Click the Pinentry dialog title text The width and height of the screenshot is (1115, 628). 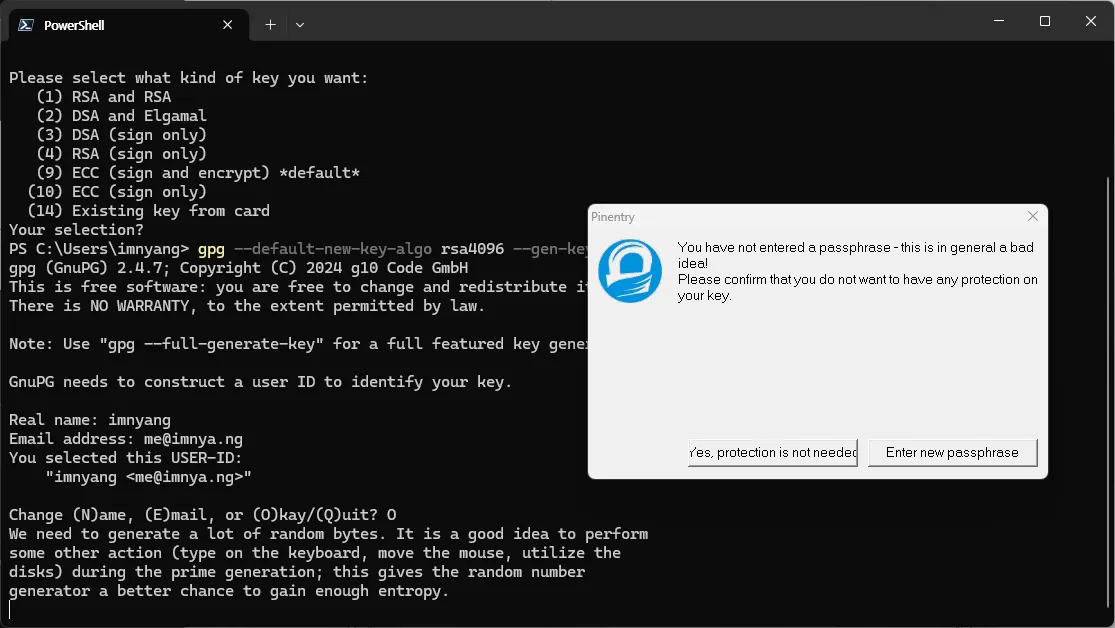pos(612,217)
